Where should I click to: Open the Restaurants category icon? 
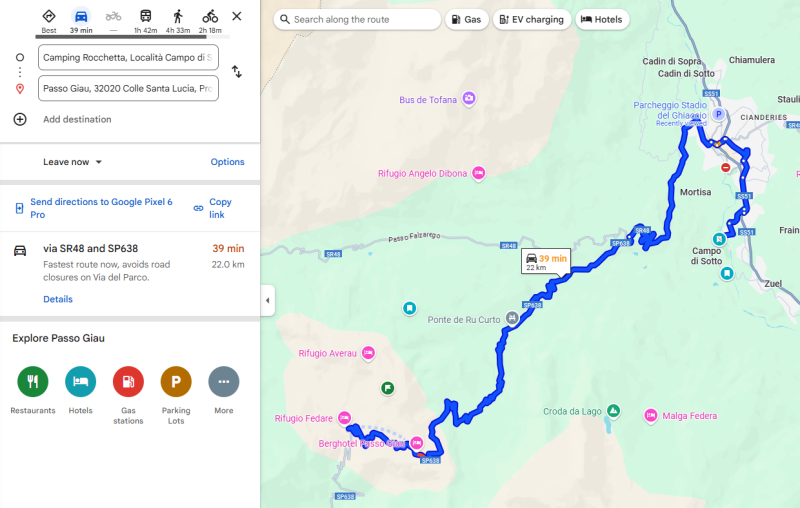pyautogui.click(x=33, y=381)
